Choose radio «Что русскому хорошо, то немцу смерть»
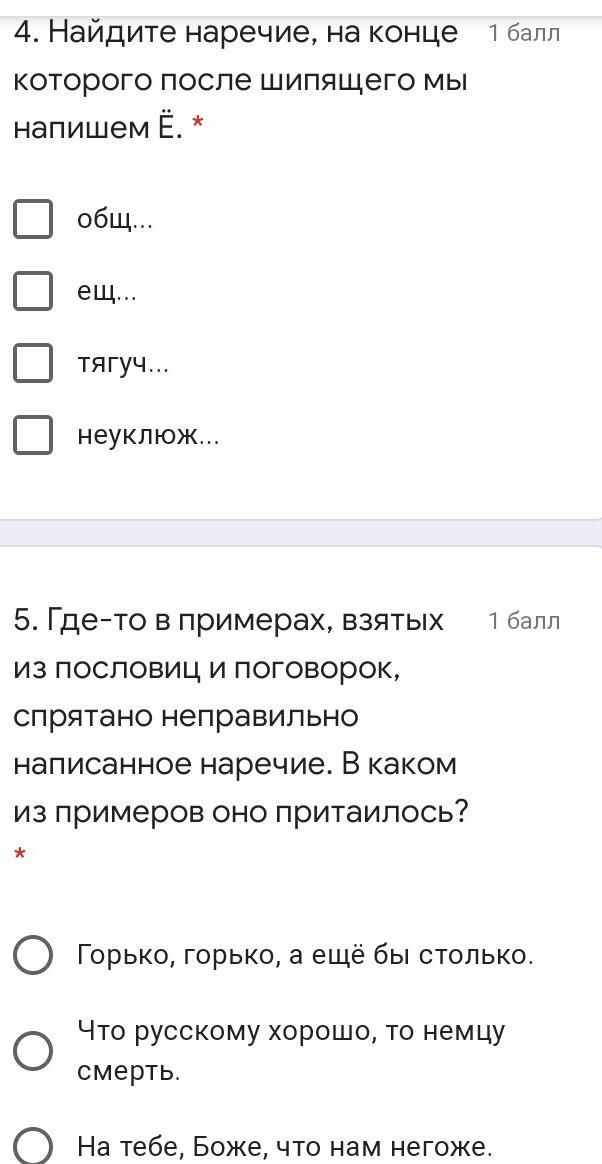 33,1051
